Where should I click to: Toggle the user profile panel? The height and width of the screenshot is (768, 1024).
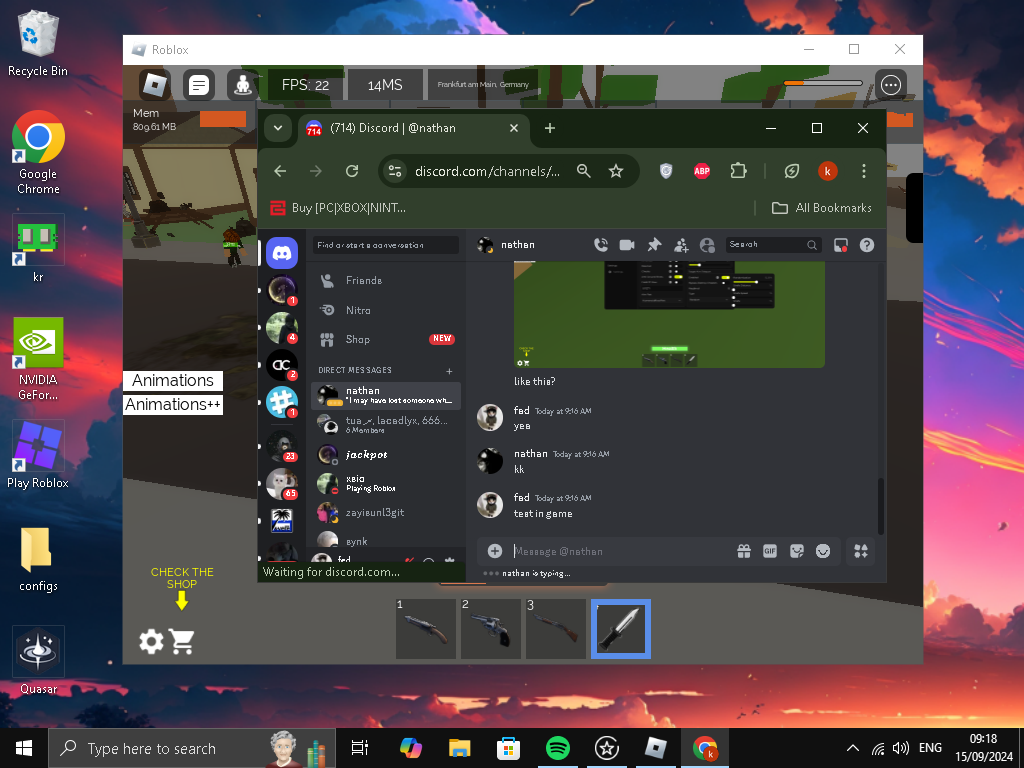(707, 245)
